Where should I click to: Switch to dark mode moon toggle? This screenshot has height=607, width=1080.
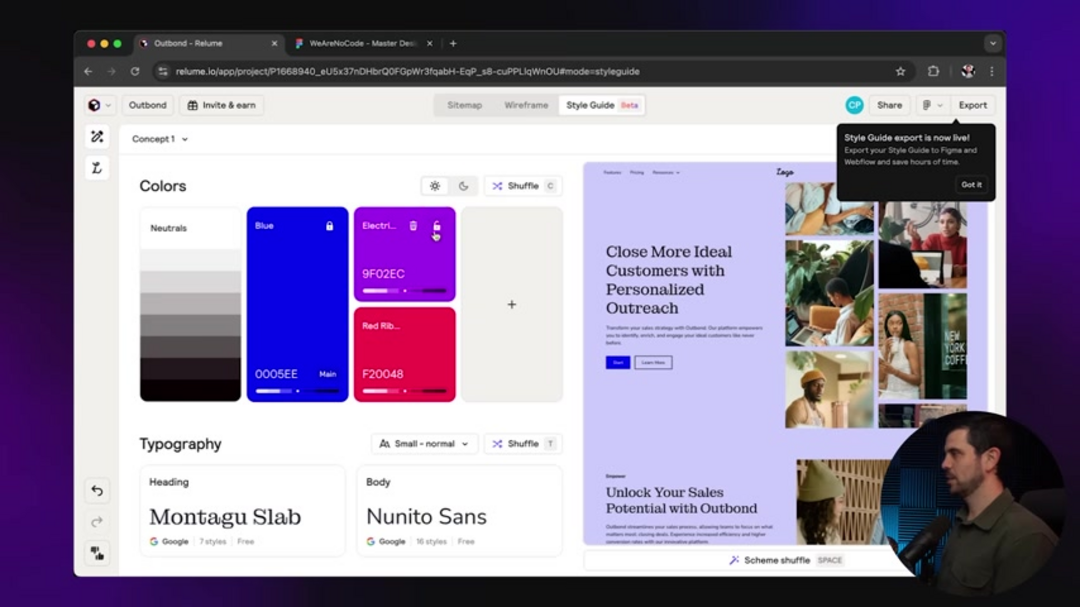coord(463,186)
